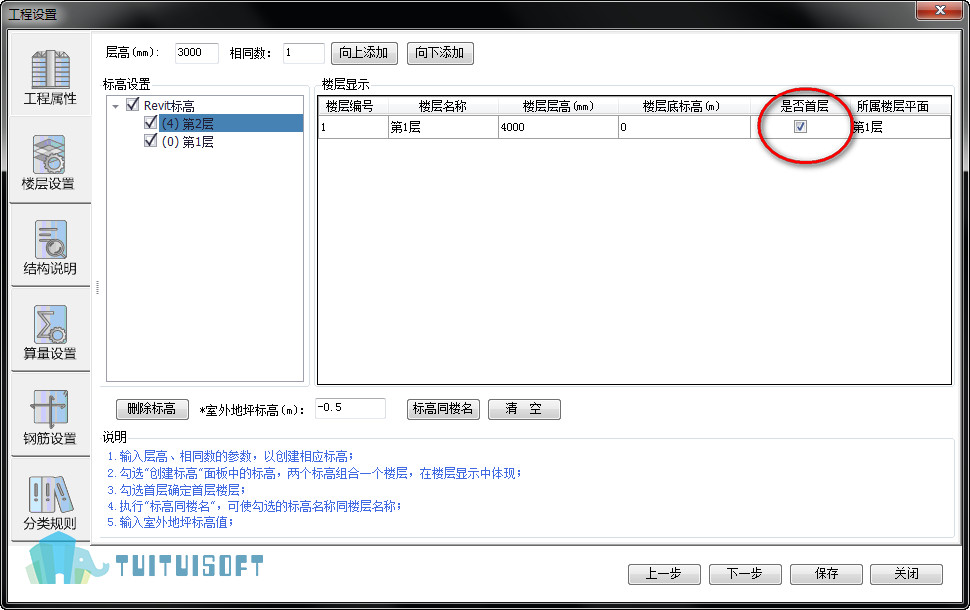Uncheck the (4) 第2层 level checkbox
Image resolution: width=970 pixels, height=610 pixels.
(151, 123)
